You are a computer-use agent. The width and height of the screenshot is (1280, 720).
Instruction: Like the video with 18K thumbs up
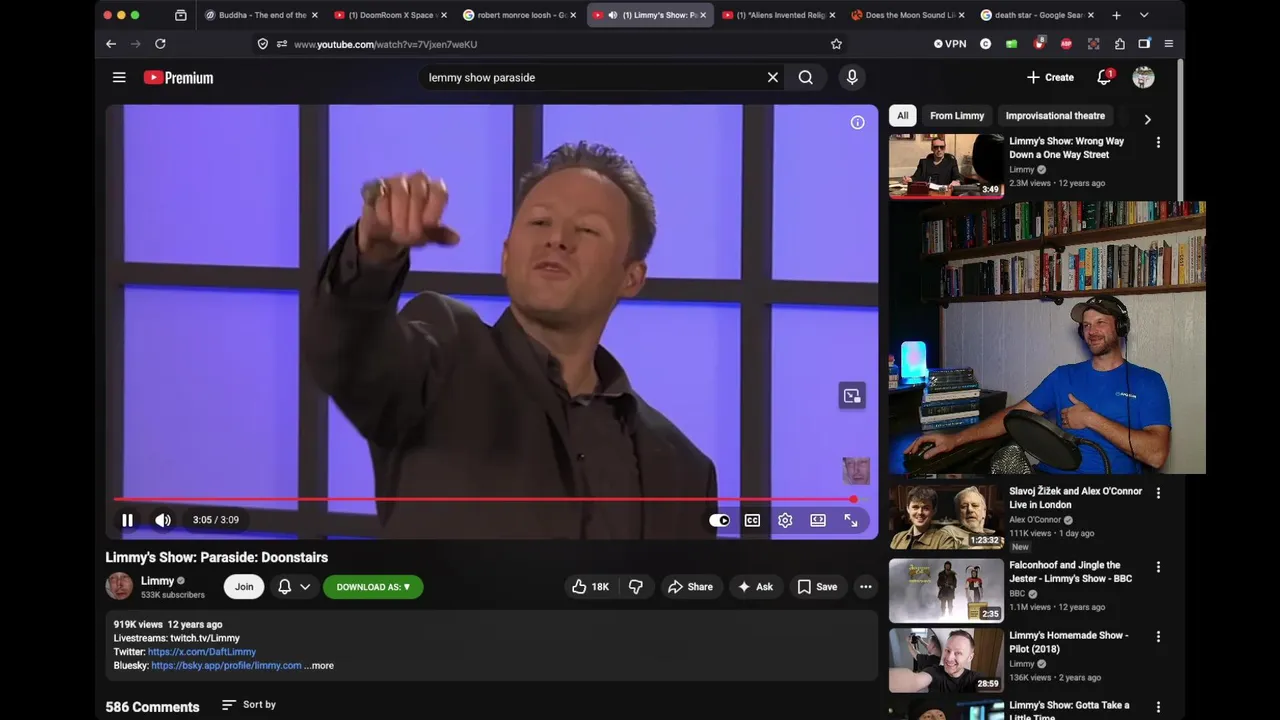tap(590, 587)
